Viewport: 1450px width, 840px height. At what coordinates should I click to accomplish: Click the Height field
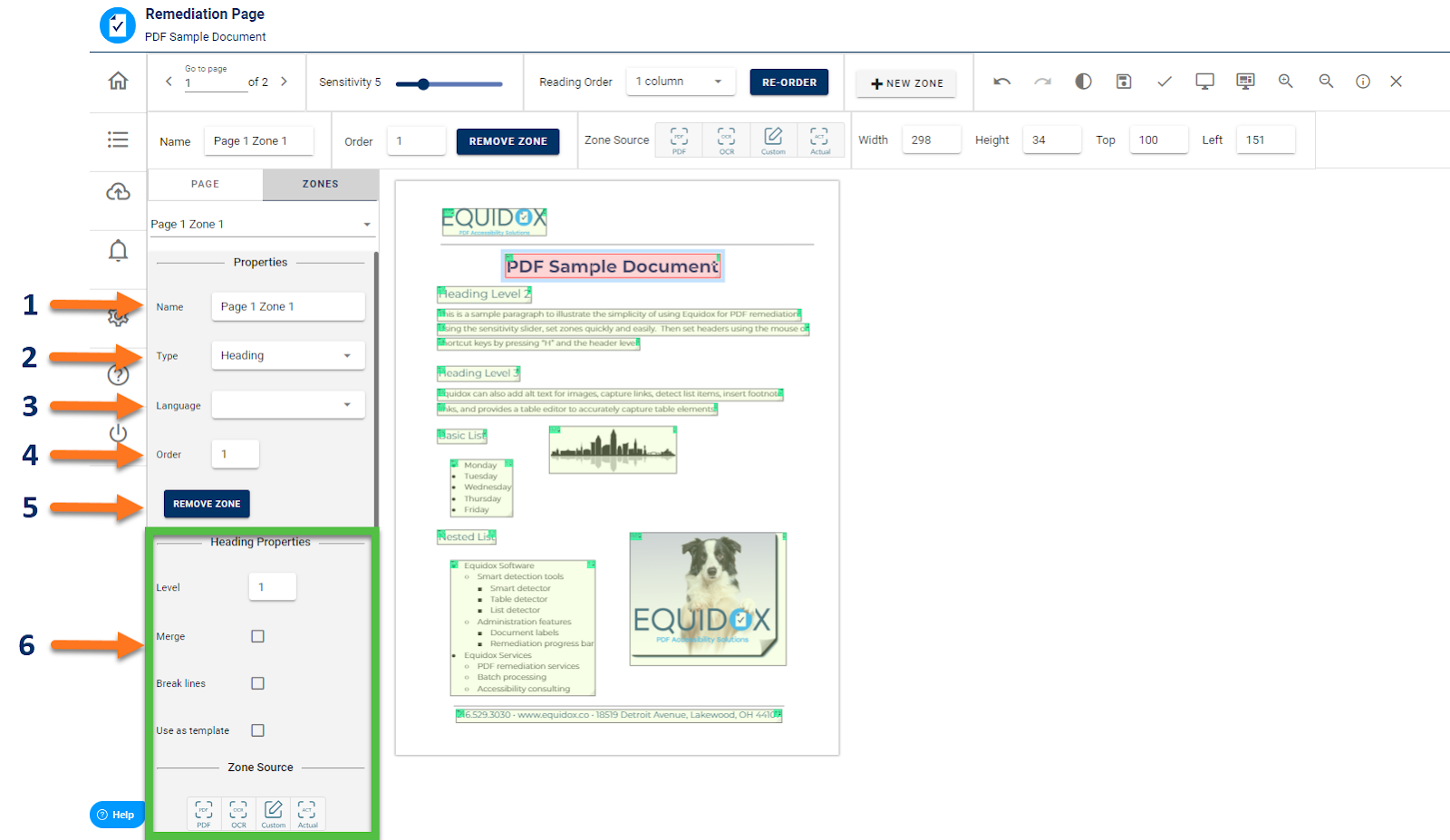coord(1052,140)
